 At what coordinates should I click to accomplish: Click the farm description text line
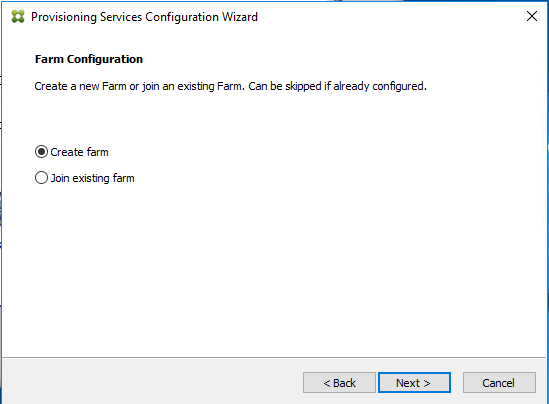click(x=230, y=86)
